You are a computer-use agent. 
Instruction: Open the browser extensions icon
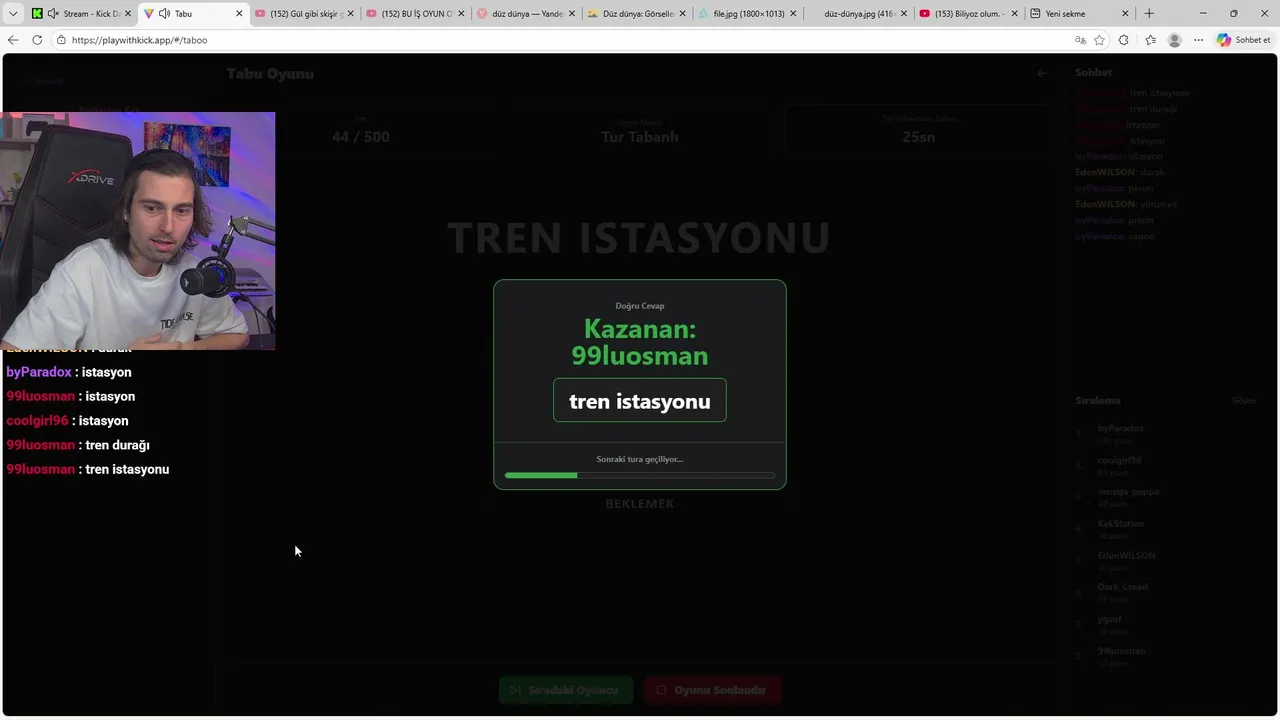[1124, 40]
